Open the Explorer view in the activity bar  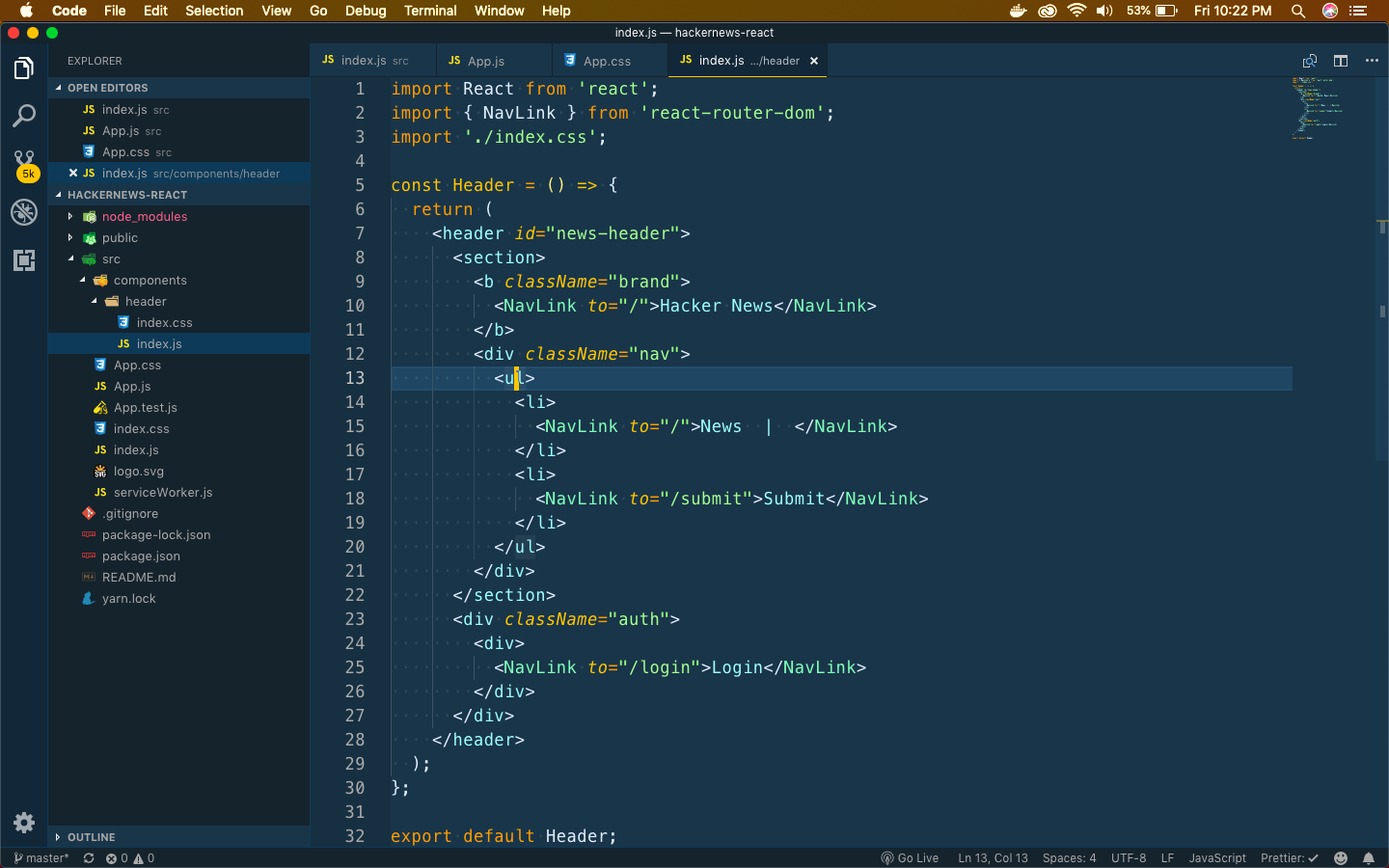[24, 68]
